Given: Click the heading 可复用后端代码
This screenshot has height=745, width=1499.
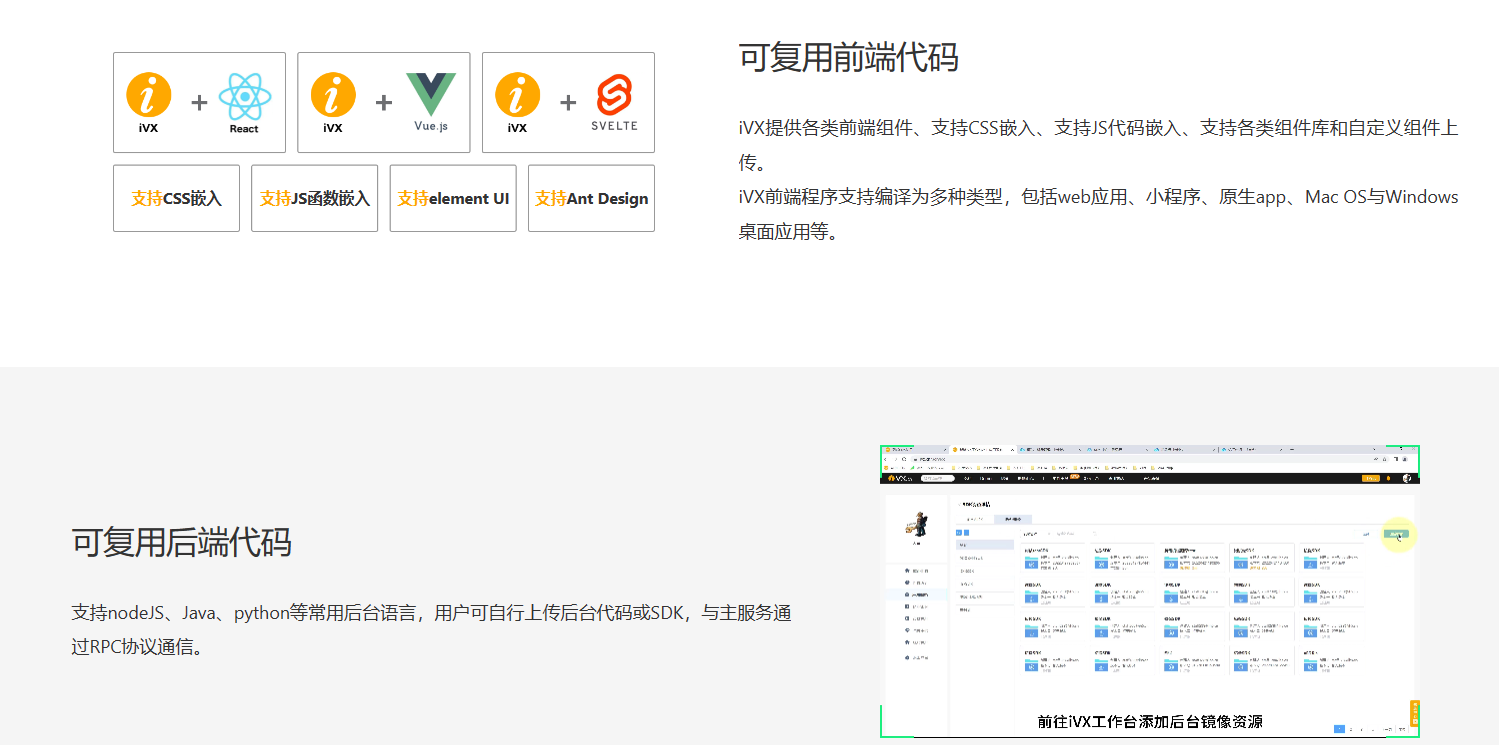Looking at the screenshot, I should (x=181, y=542).
